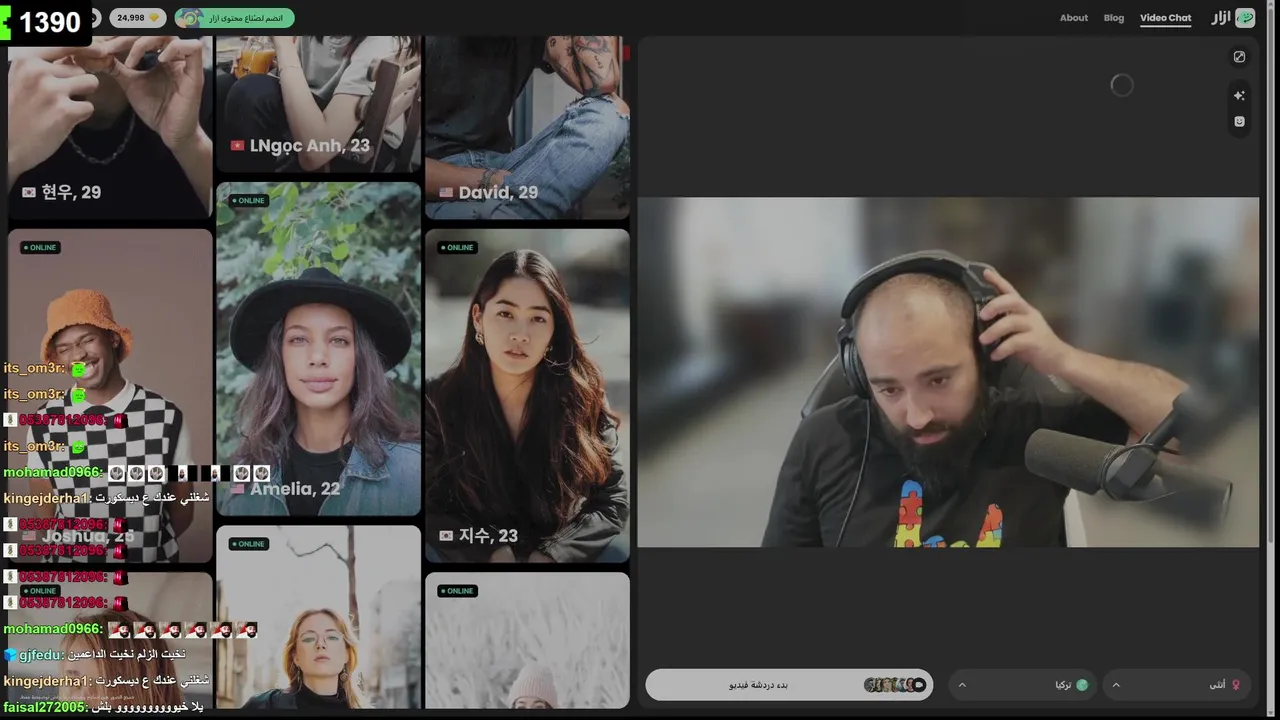
Task: Click chat username gjfedu
Action: (41, 654)
